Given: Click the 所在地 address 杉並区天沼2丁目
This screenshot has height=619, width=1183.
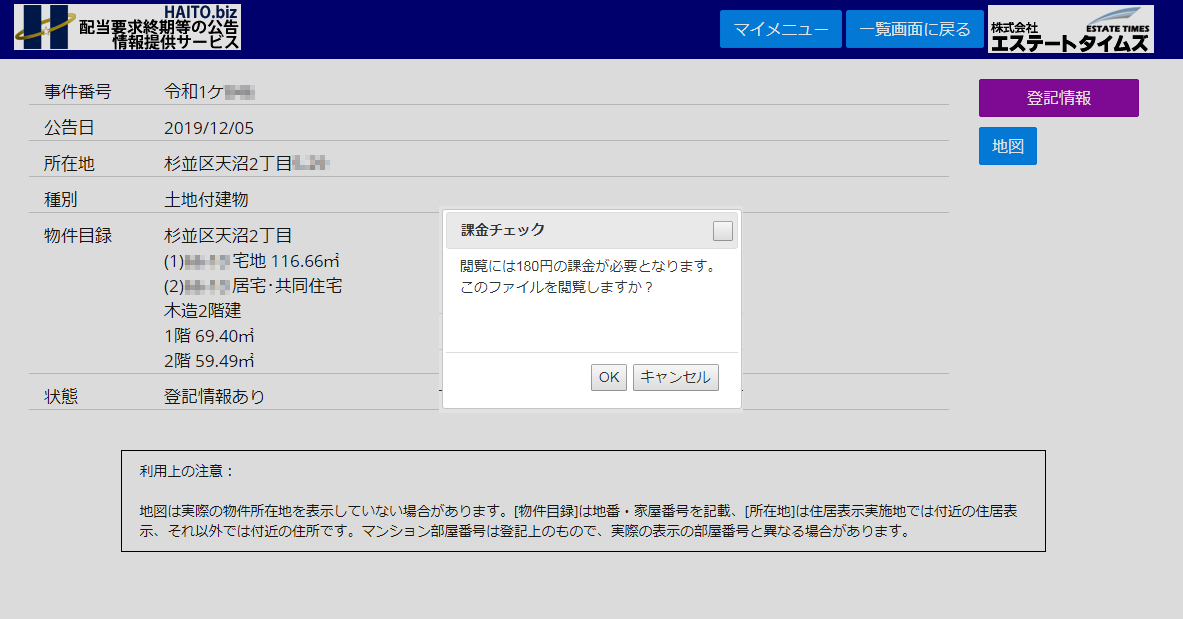Looking at the screenshot, I should tap(227, 164).
